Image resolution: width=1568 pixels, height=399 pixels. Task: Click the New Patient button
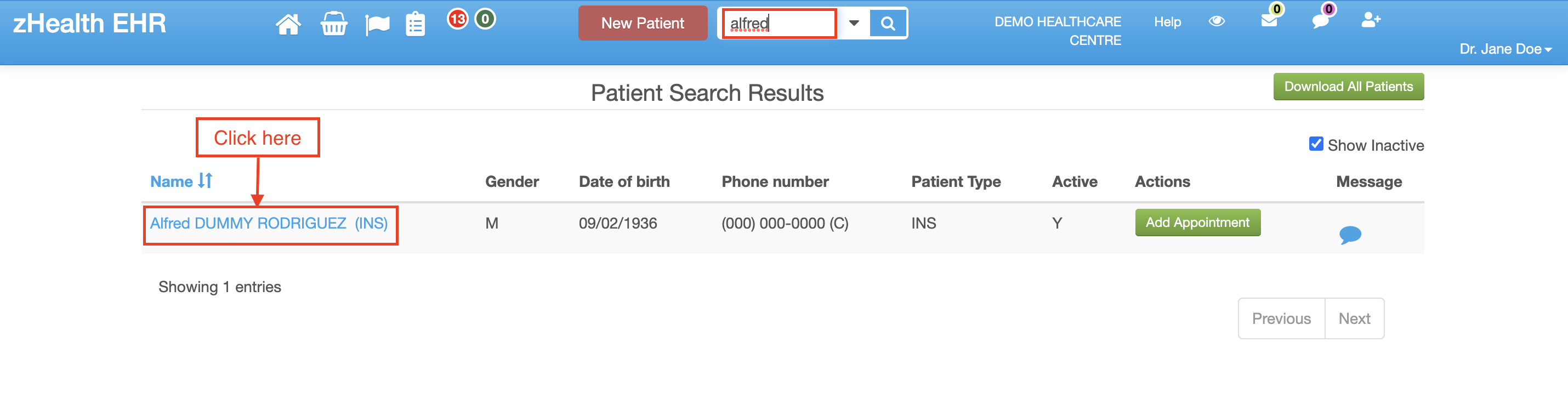[x=642, y=23]
